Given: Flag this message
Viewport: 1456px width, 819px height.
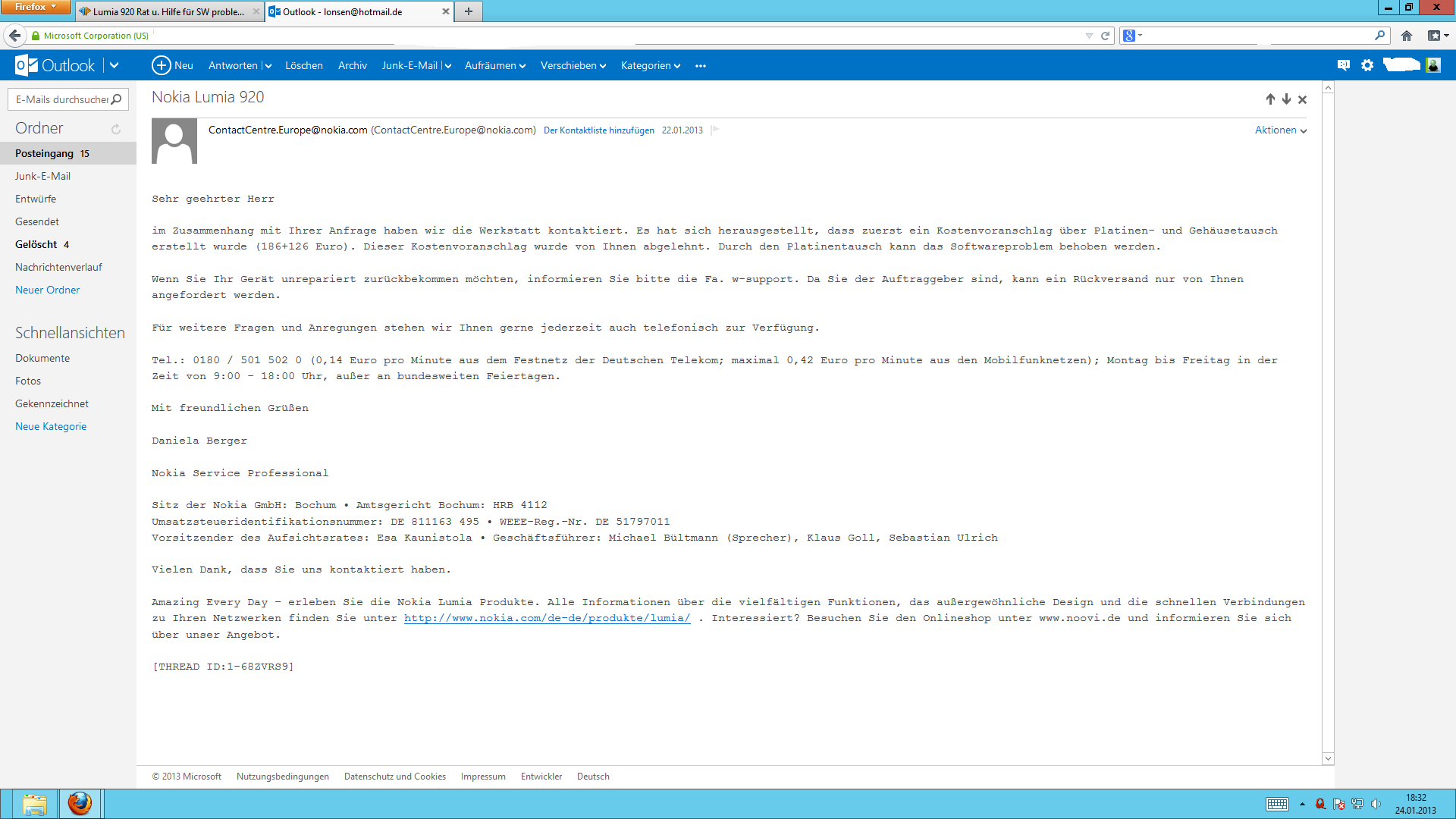Looking at the screenshot, I should 715,130.
